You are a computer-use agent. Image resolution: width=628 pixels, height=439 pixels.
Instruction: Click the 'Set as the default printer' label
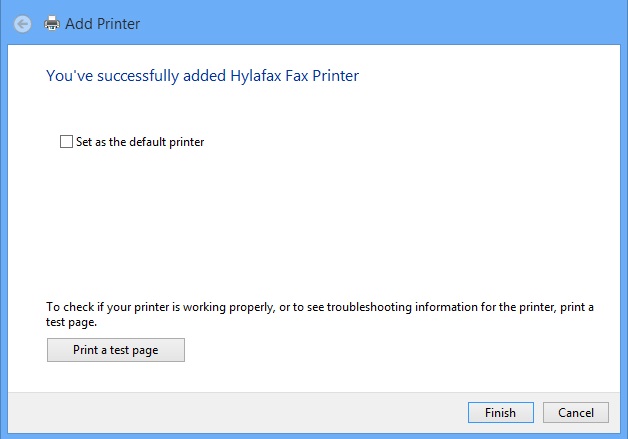click(140, 142)
